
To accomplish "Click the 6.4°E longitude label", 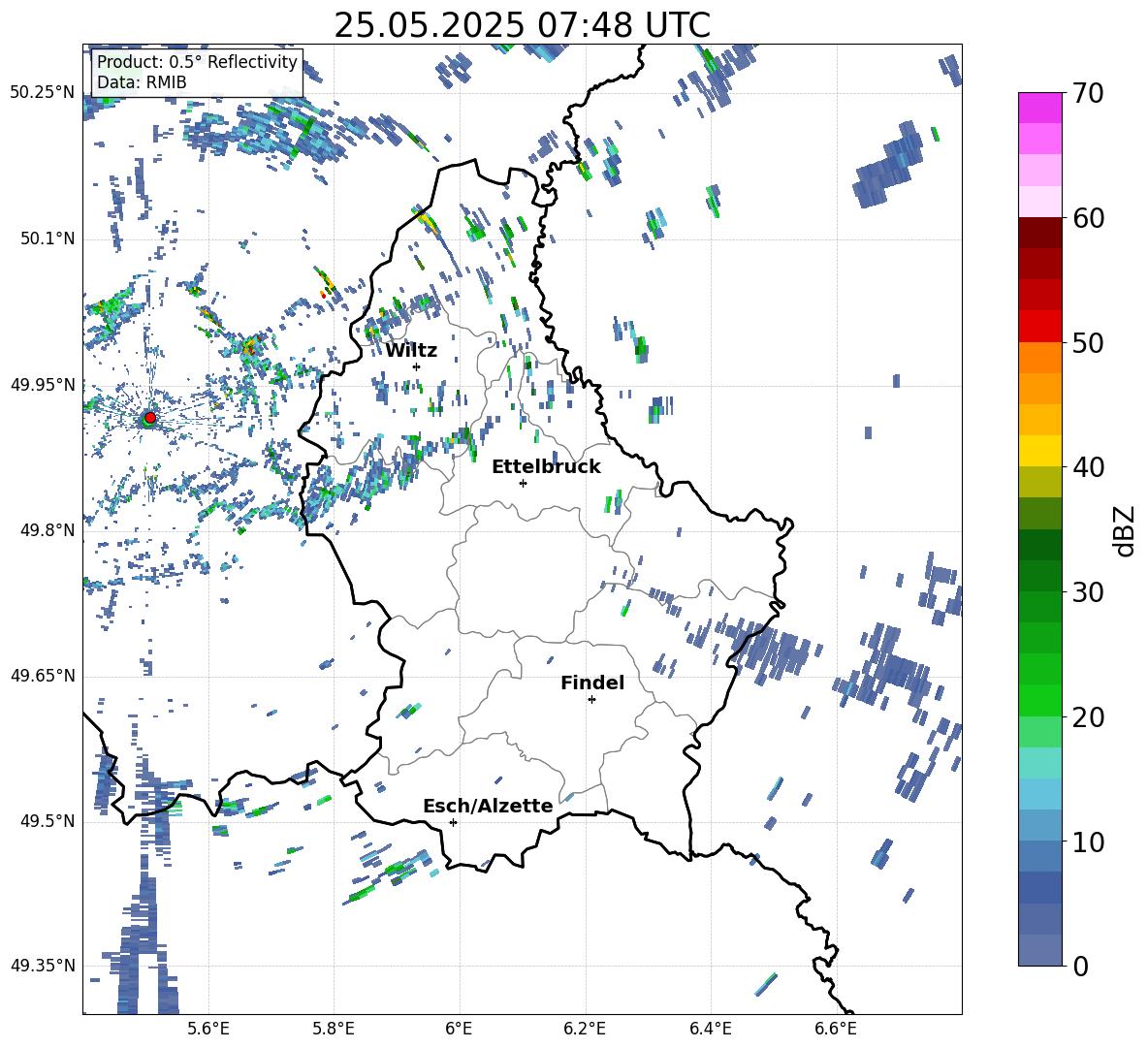I will click(710, 1029).
